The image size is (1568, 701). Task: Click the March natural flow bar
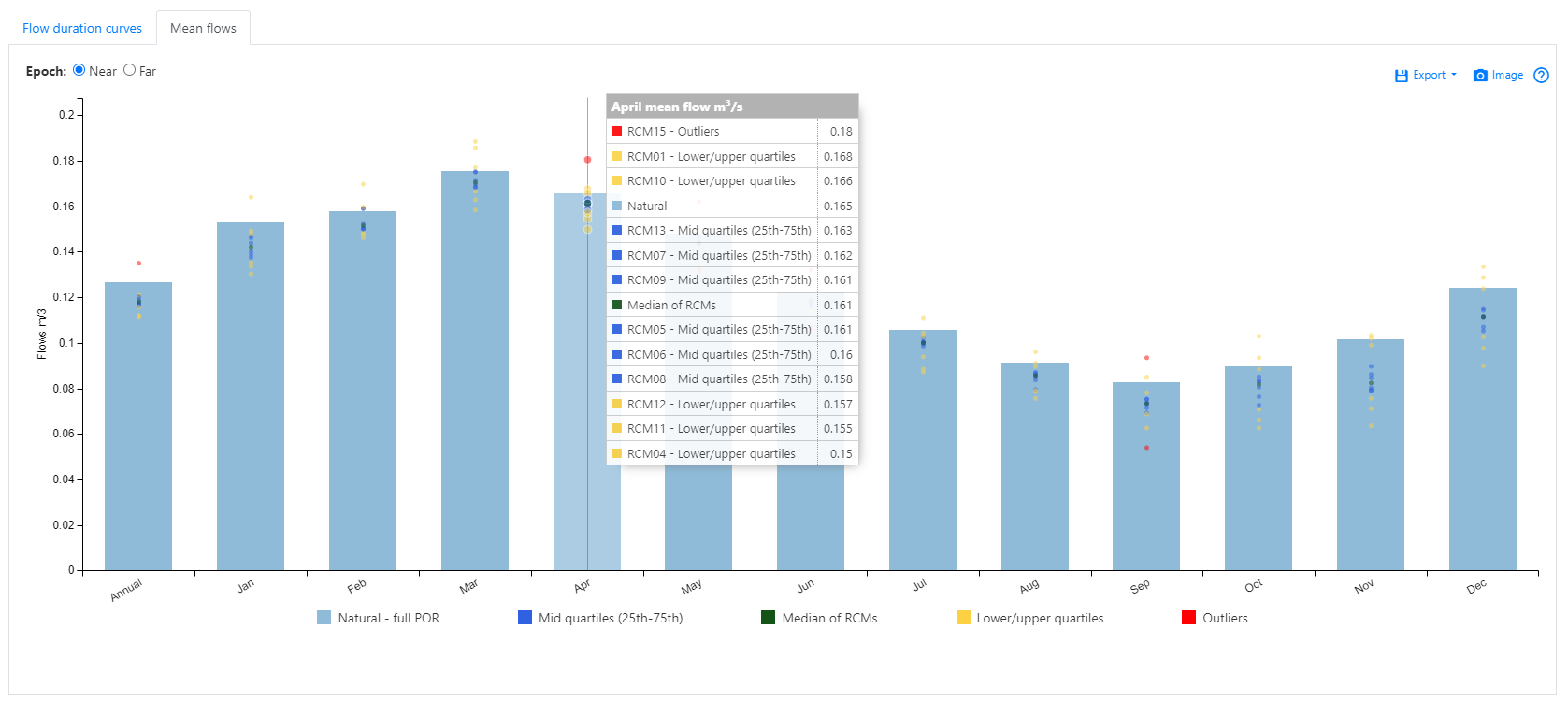click(x=475, y=393)
